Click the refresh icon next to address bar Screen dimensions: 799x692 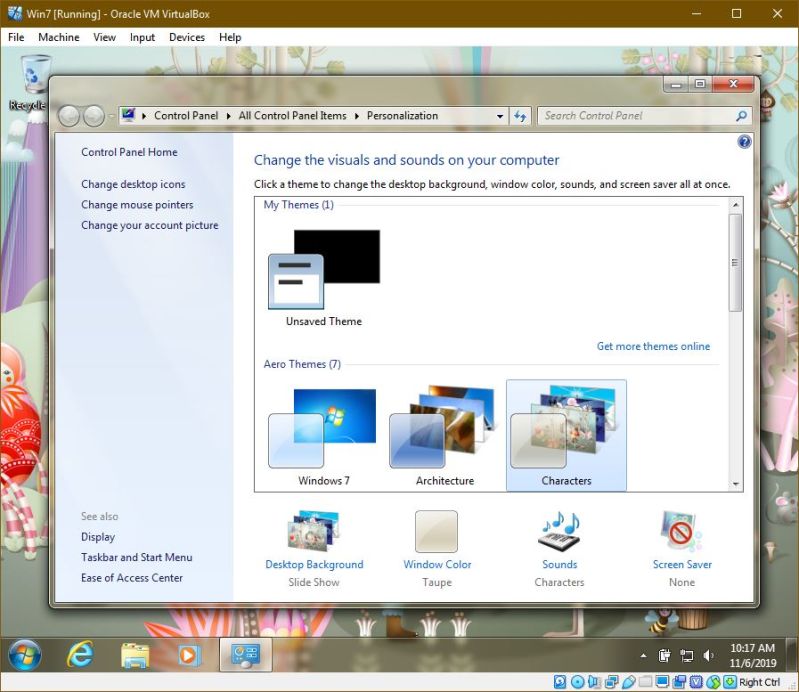[520, 116]
